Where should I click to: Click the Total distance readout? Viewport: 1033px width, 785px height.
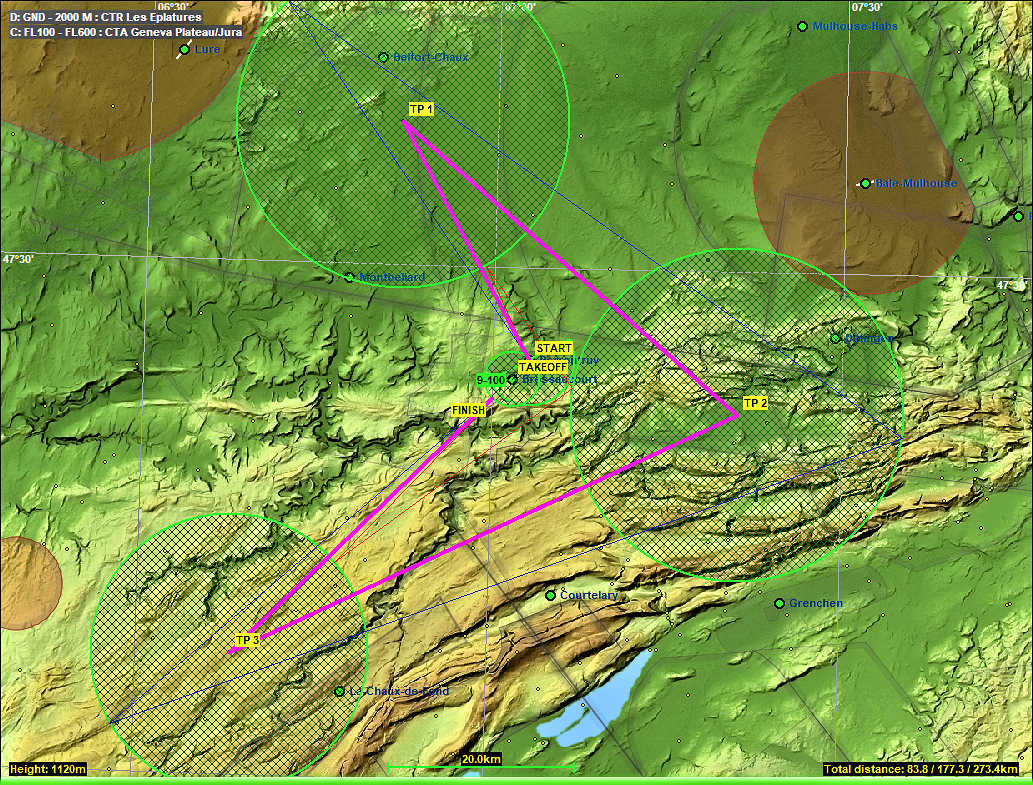(x=921, y=769)
